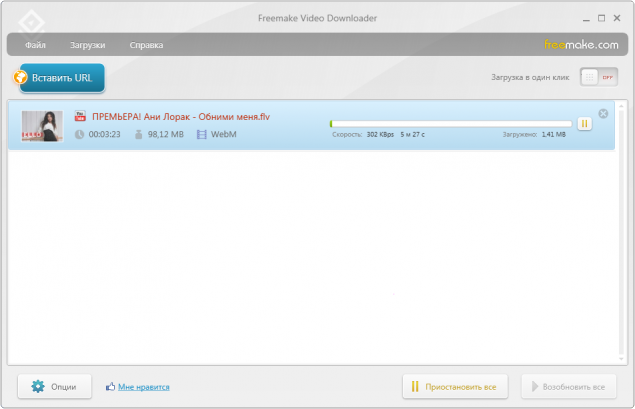This screenshot has width=635, height=409.
Task: Open the Справка menu
Action: pos(146,45)
